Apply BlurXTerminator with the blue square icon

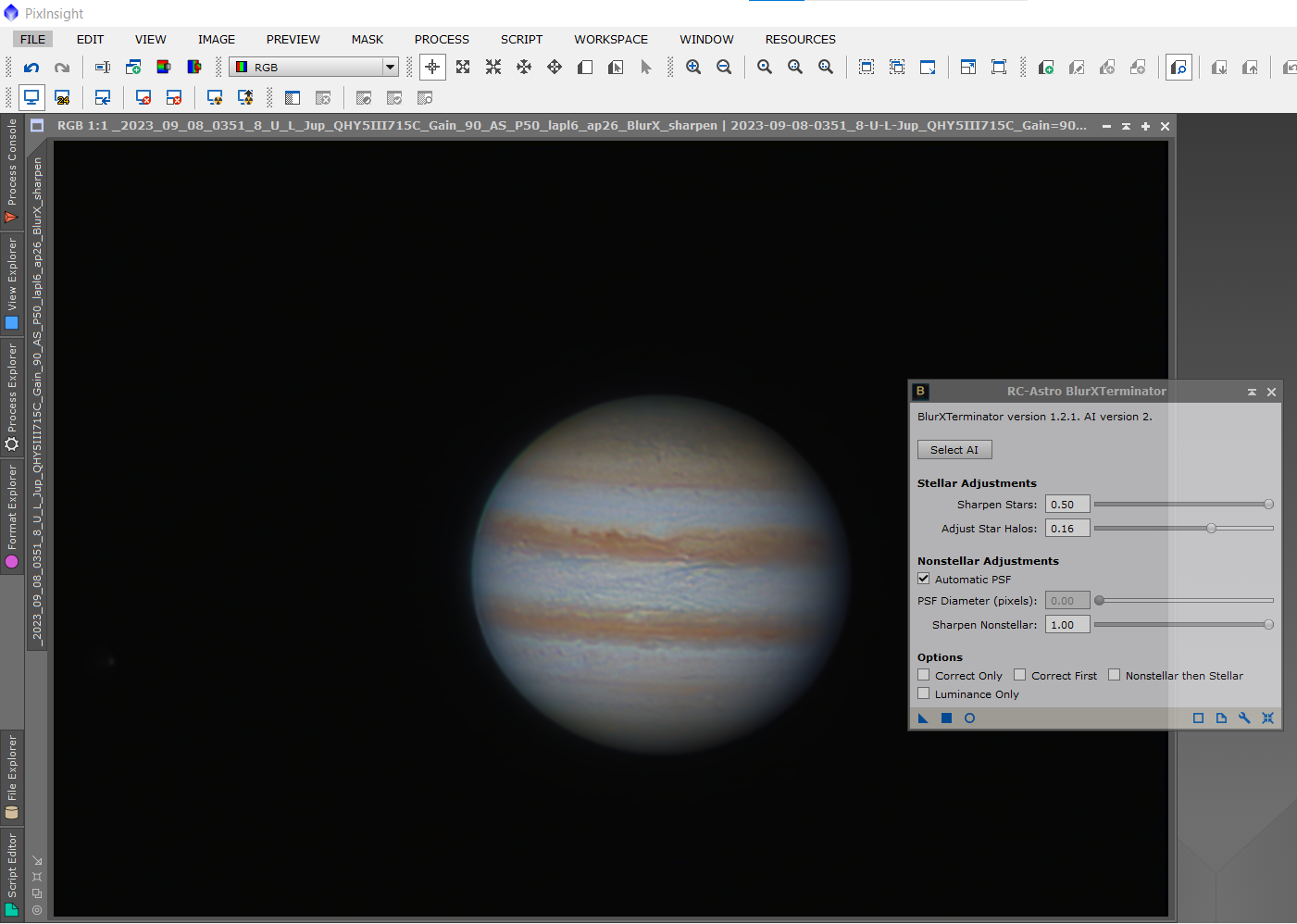(x=946, y=718)
